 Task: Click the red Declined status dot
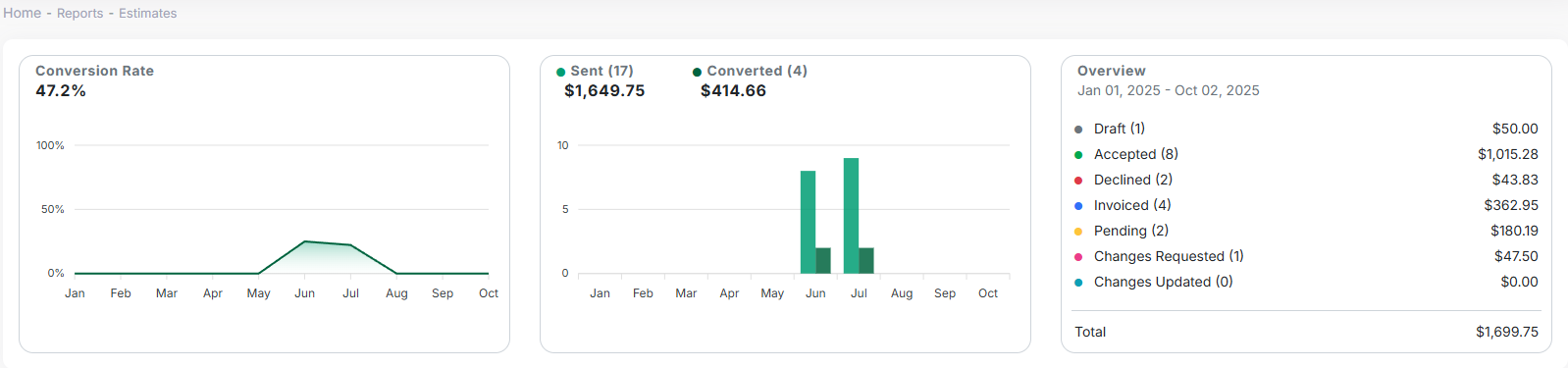(1078, 181)
